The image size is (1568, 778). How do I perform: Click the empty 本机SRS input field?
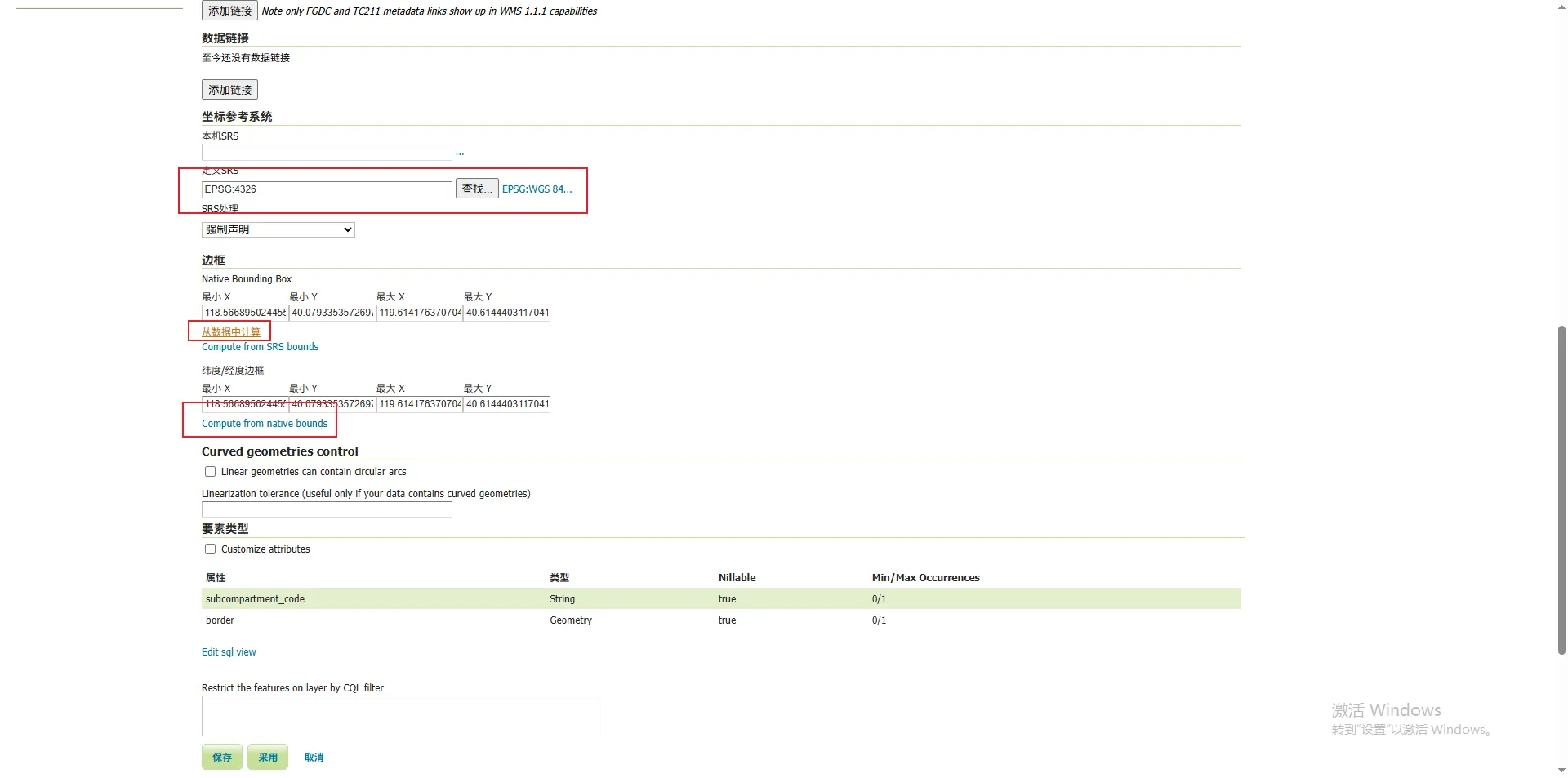pos(327,153)
